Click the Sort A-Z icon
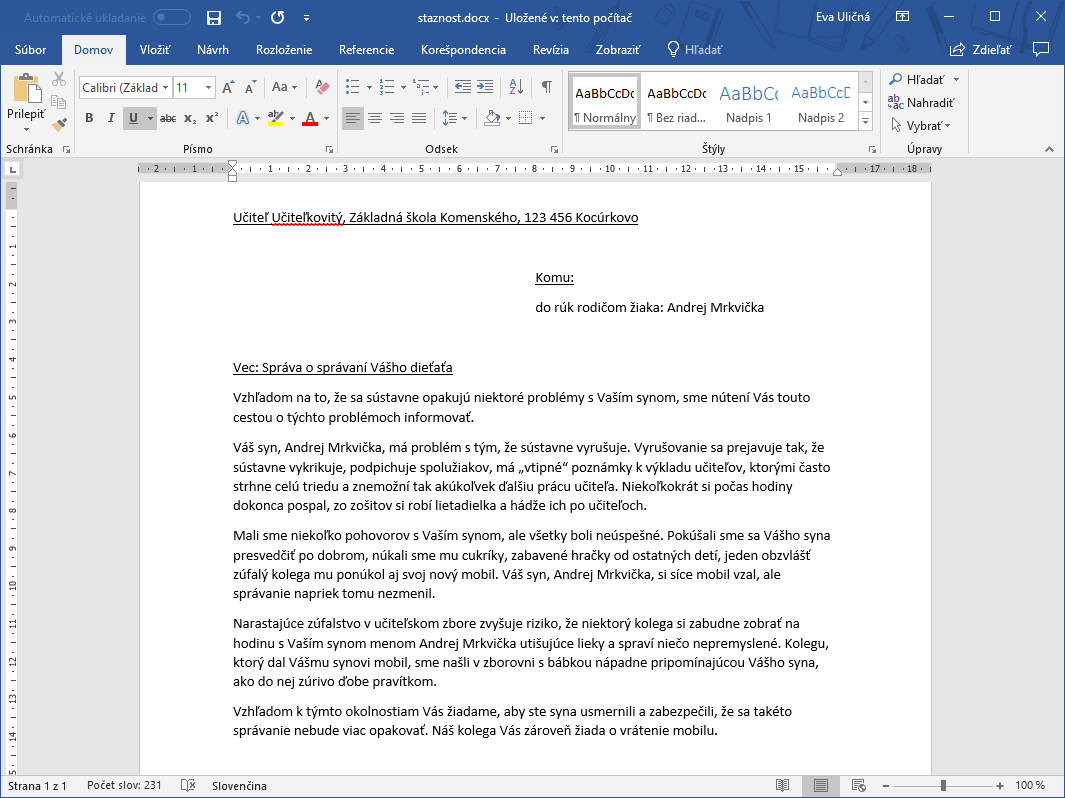The height and width of the screenshot is (798, 1065). coord(518,87)
